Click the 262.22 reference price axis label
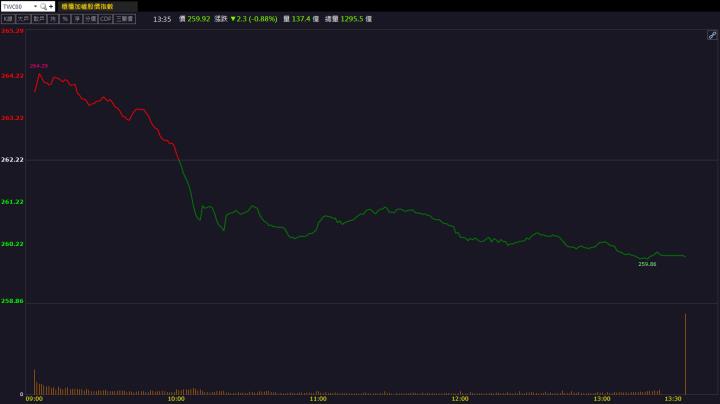Screen dimensions: 720x404 [12, 160]
